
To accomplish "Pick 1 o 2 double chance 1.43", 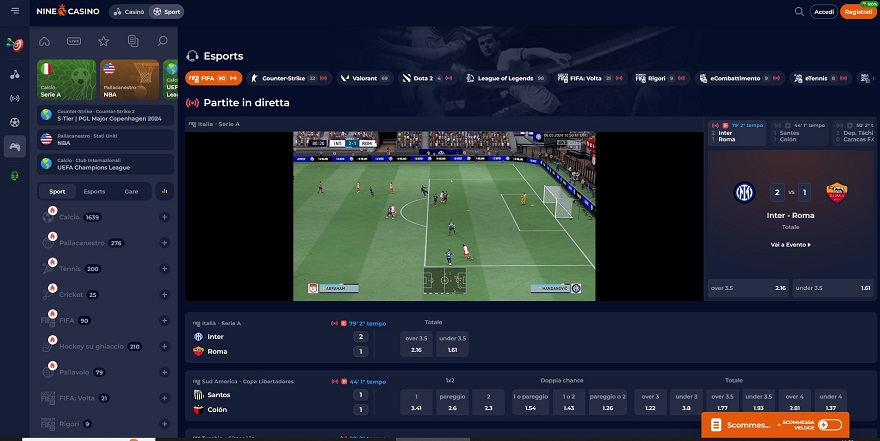I will tap(569, 402).
